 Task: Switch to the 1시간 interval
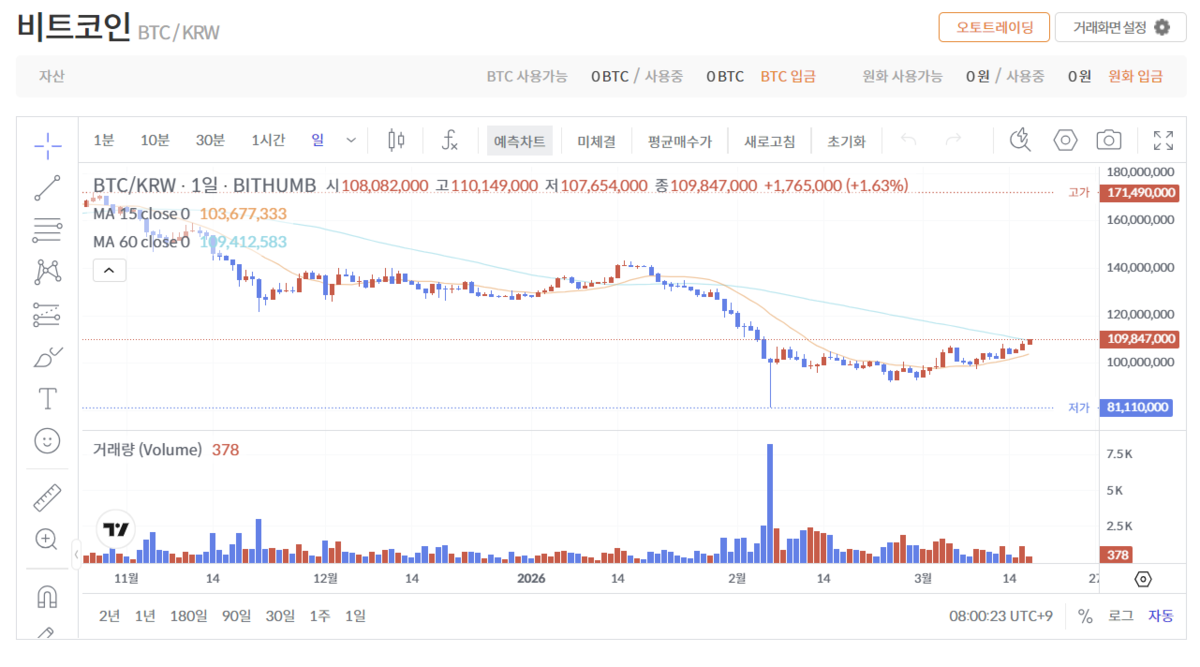268,140
